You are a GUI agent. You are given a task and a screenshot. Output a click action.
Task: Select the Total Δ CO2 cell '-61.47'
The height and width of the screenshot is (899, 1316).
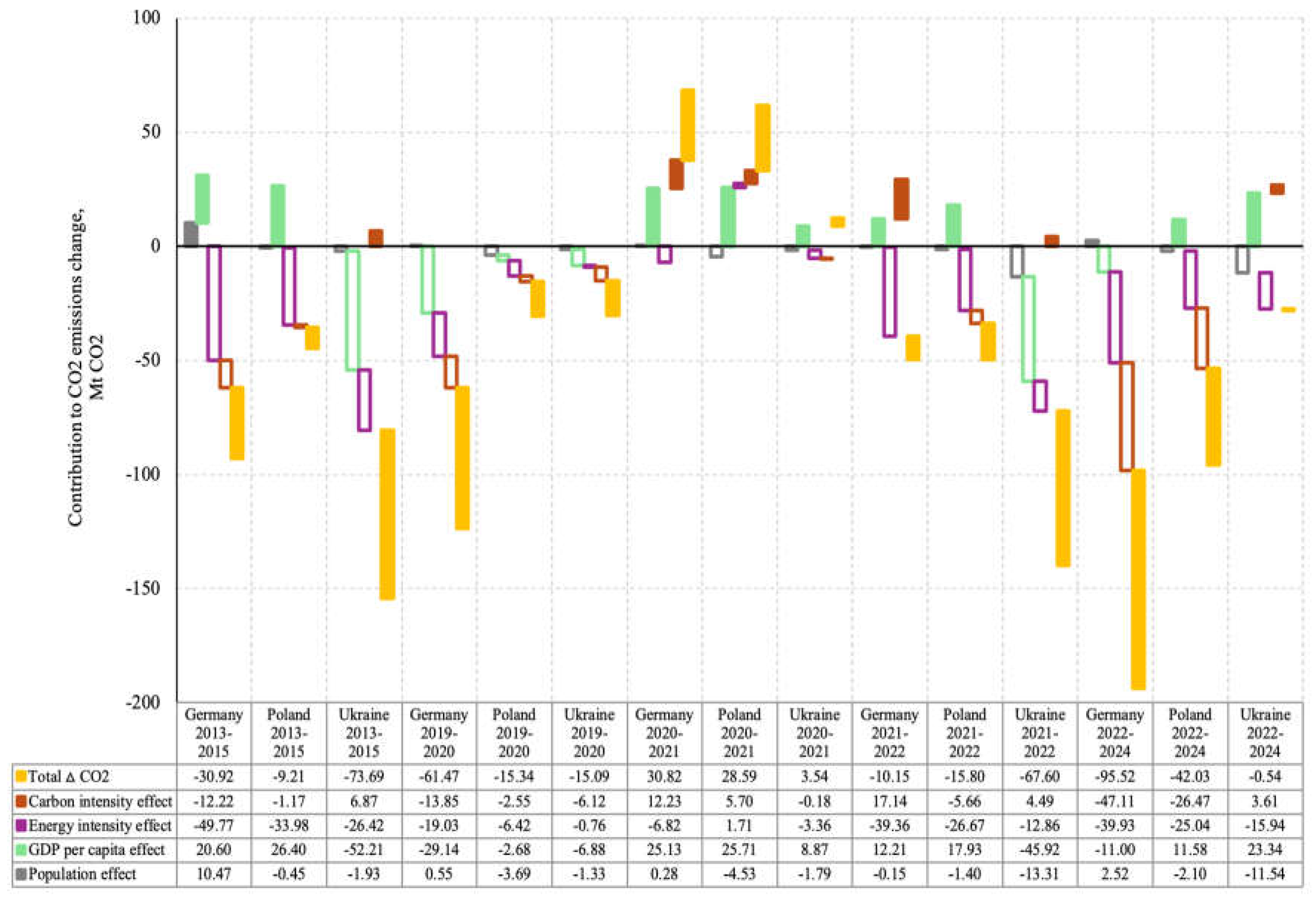pos(439,776)
